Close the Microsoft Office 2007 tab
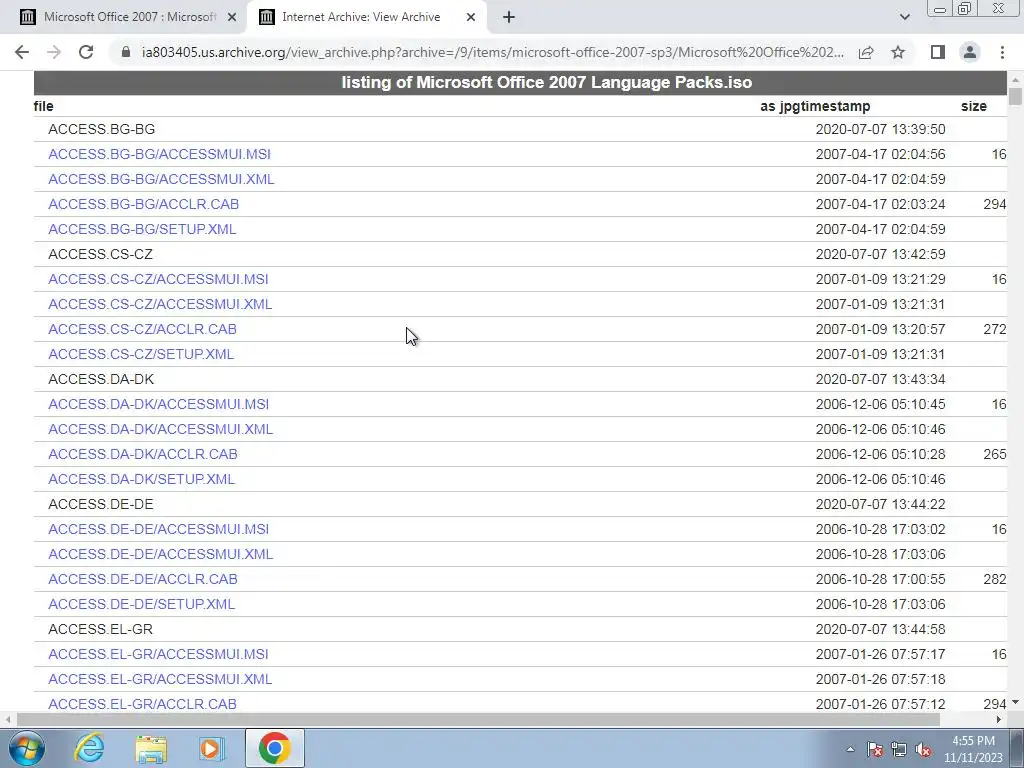The image size is (1024, 768). 231,18
